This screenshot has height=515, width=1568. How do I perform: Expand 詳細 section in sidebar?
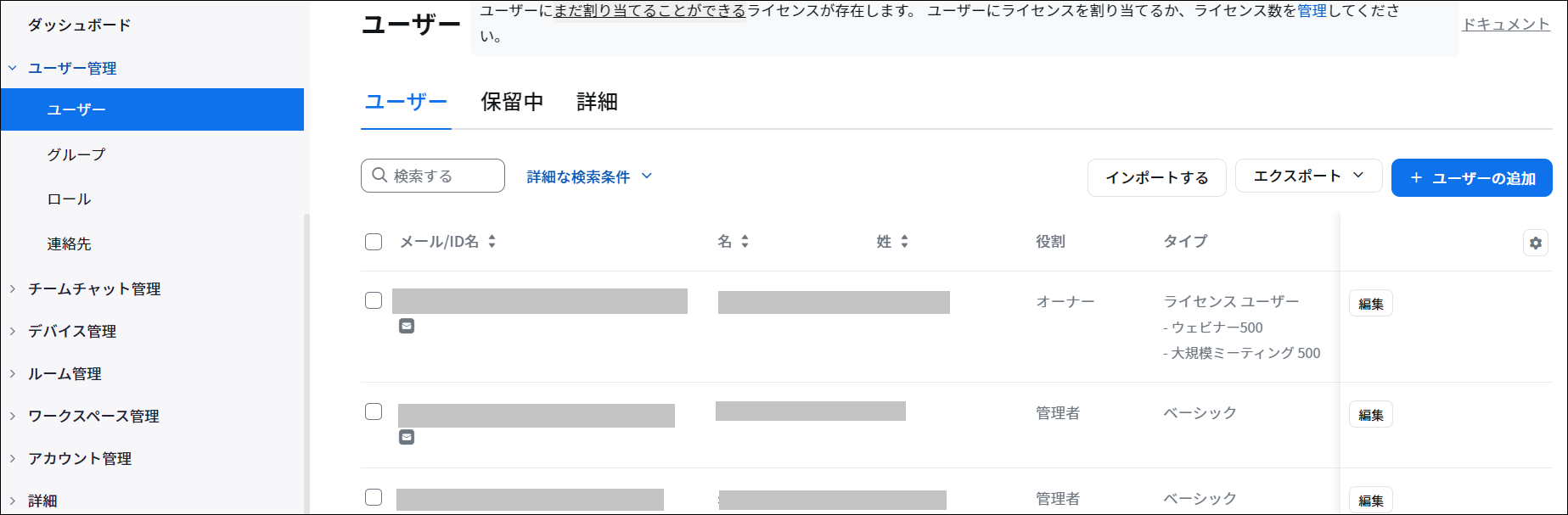[13, 501]
